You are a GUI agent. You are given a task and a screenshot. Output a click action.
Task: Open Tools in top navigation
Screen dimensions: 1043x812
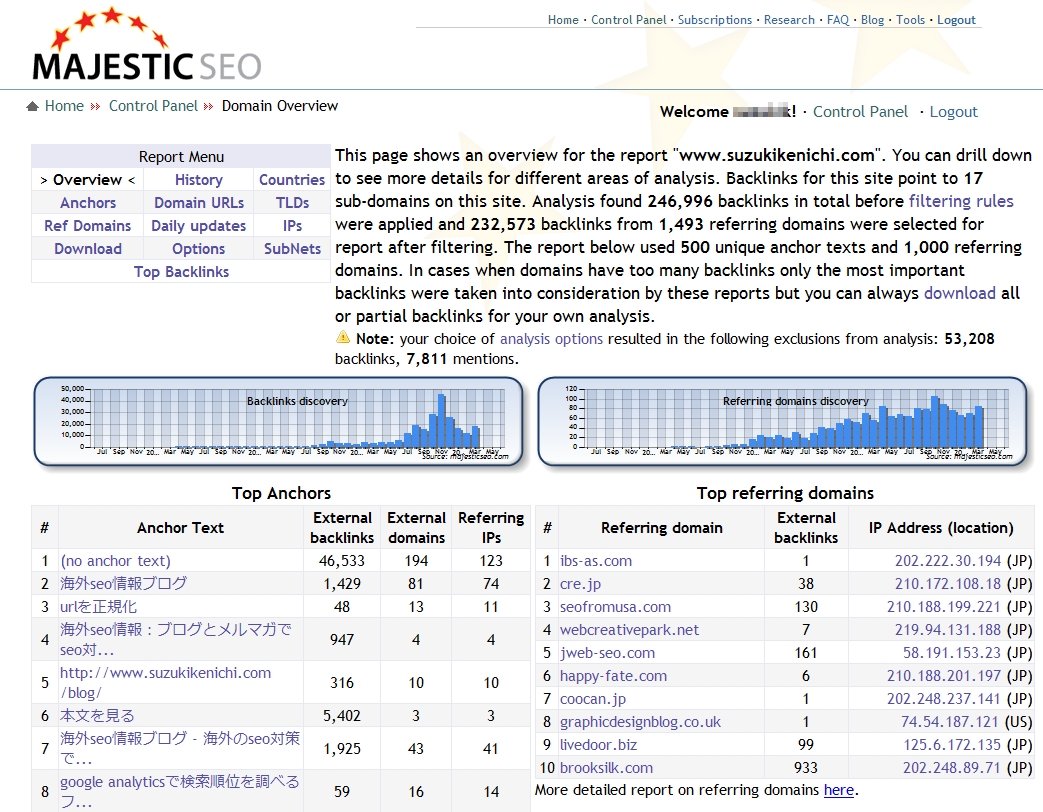point(910,20)
